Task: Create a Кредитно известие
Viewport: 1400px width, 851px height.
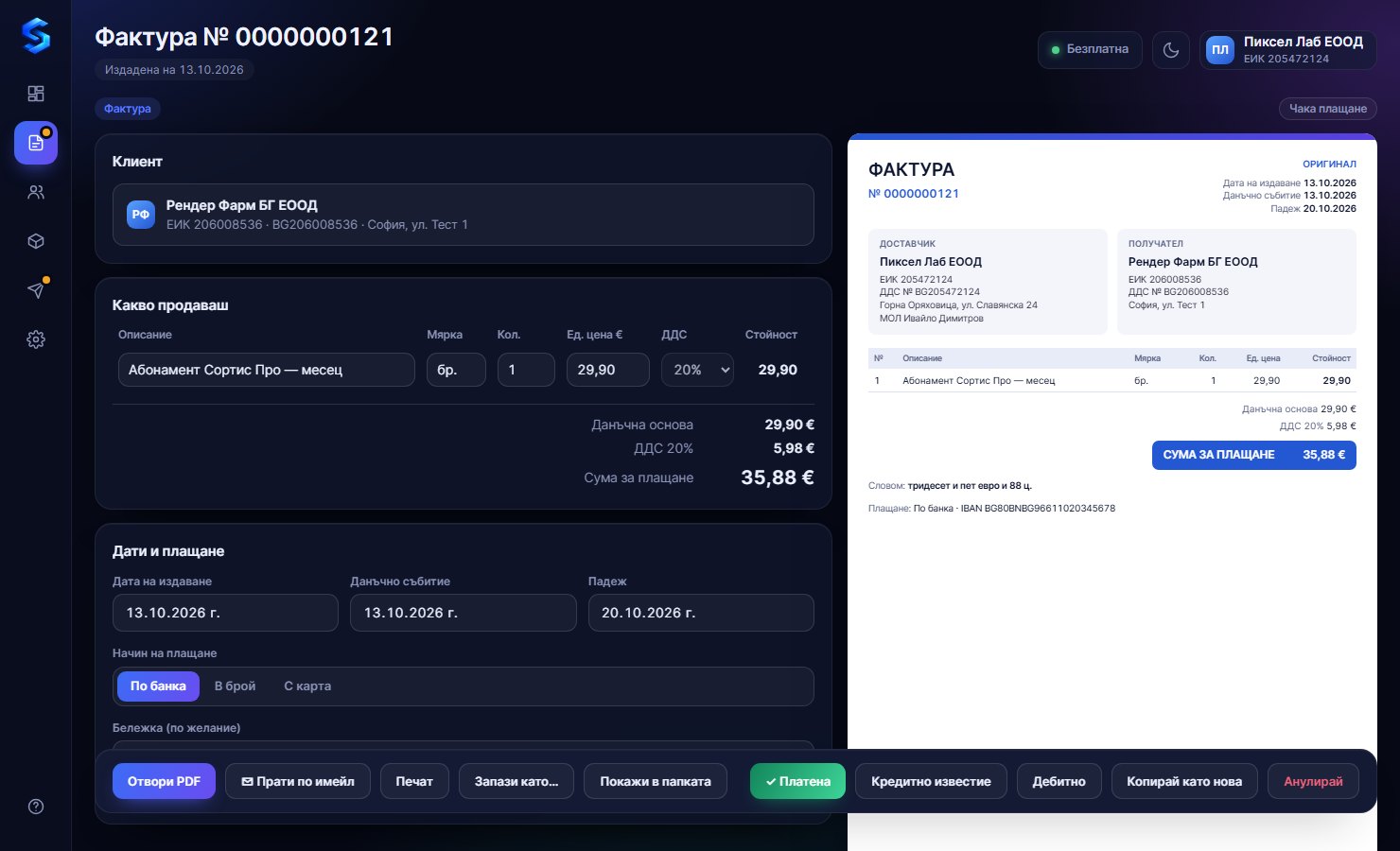Action: pos(931,781)
